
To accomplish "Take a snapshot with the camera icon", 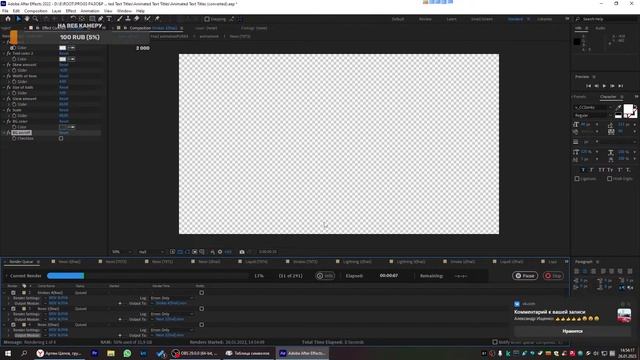I will 242,252.
